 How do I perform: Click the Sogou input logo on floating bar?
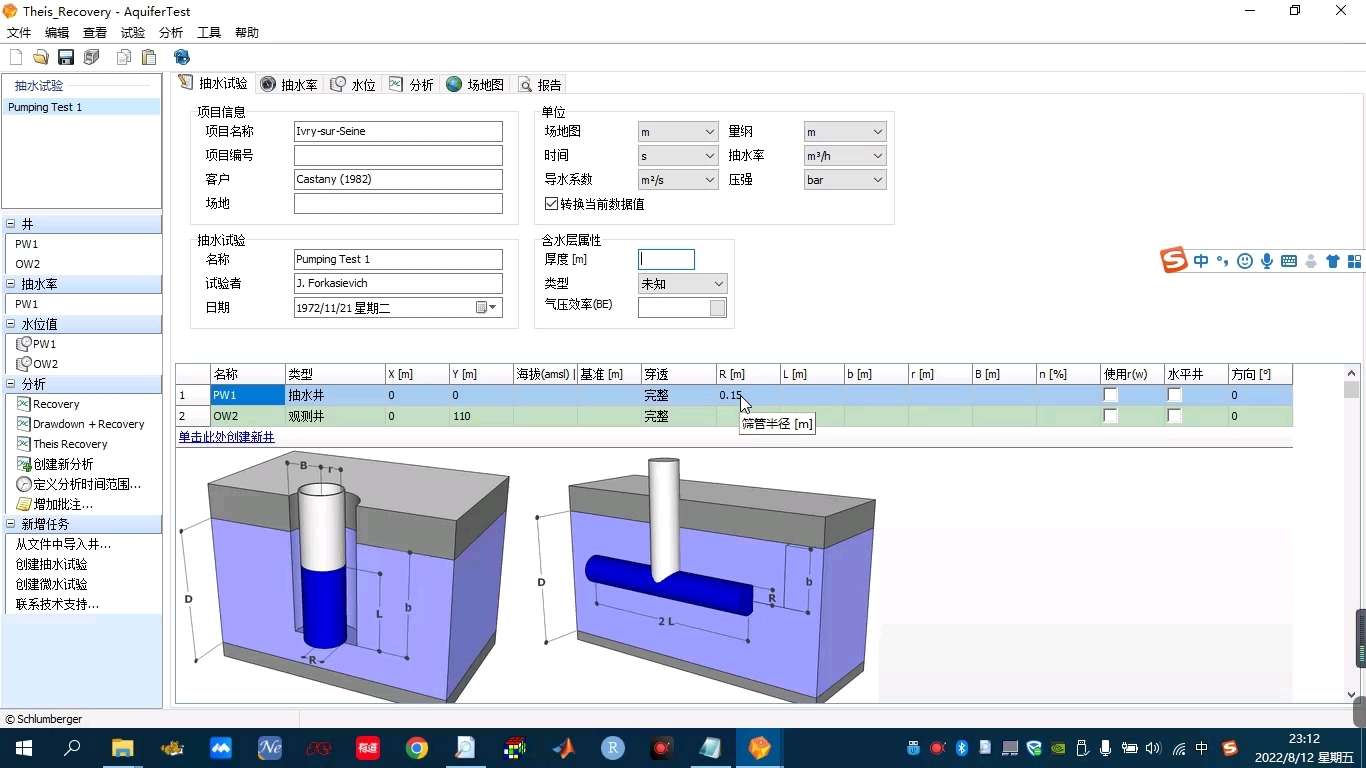1174,260
